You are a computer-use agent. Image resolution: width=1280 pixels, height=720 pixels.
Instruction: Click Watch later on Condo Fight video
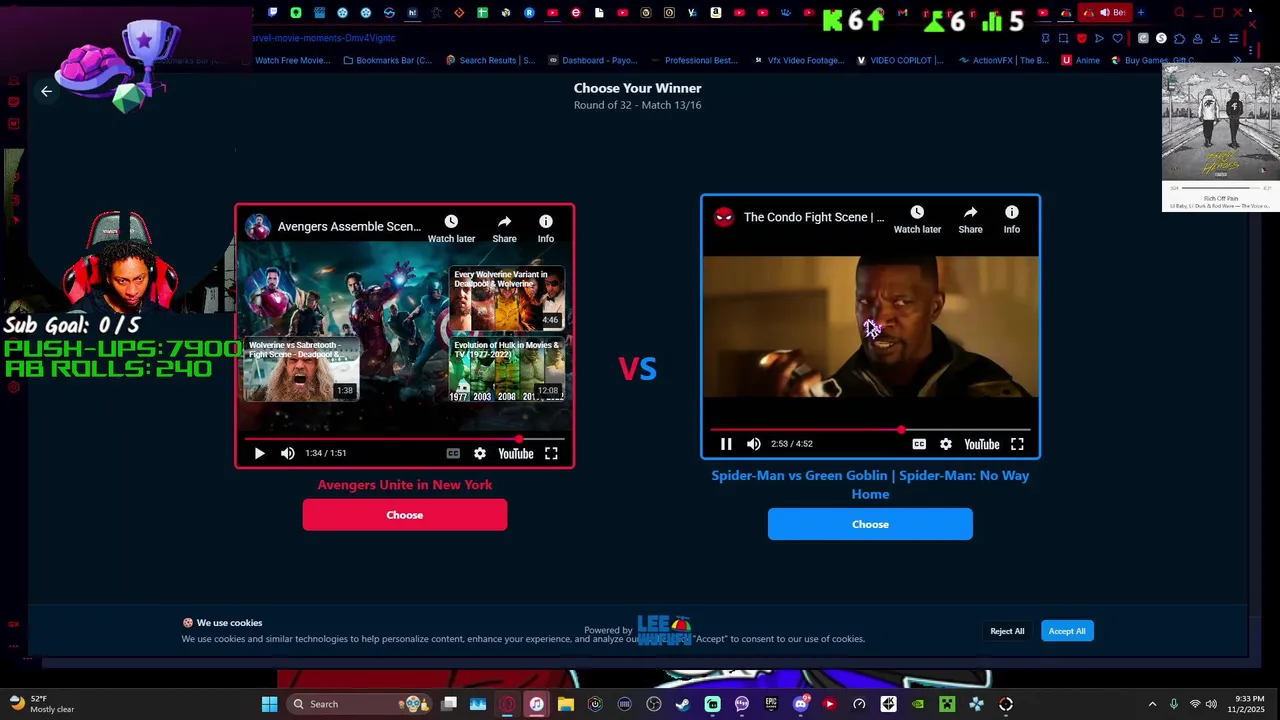coord(917,219)
